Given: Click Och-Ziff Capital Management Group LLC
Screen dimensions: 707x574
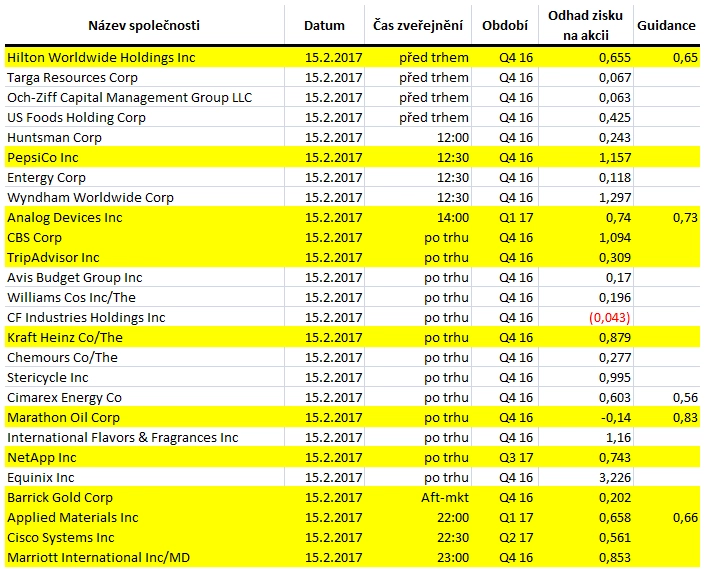Looking at the screenshot, I should (129, 97).
